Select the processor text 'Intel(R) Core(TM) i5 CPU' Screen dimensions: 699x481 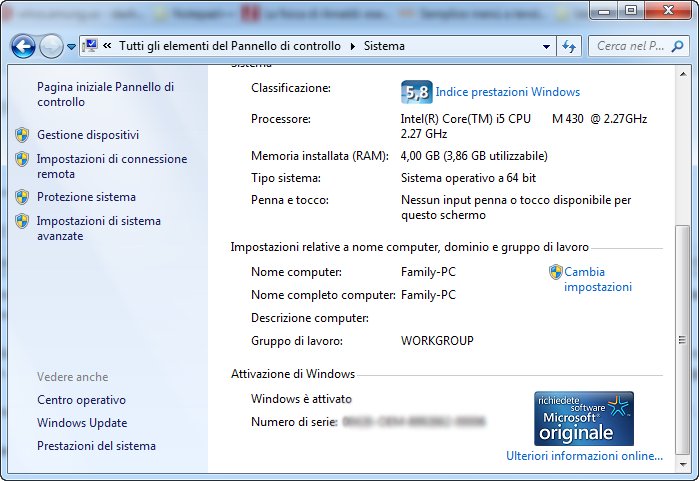(x=465, y=119)
